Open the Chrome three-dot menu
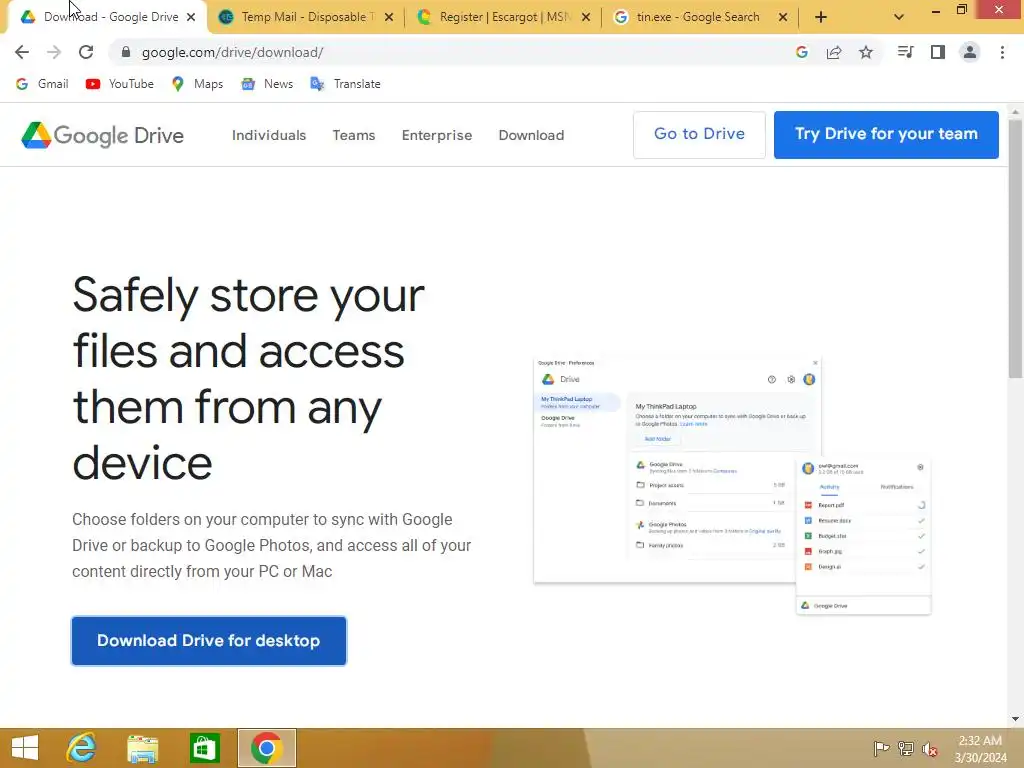Image resolution: width=1024 pixels, height=768 pixels. (x=1002, y=52)
